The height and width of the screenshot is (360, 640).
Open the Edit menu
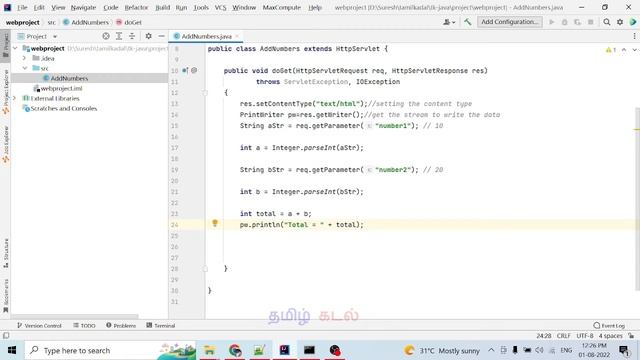click(x=39, y=7)
